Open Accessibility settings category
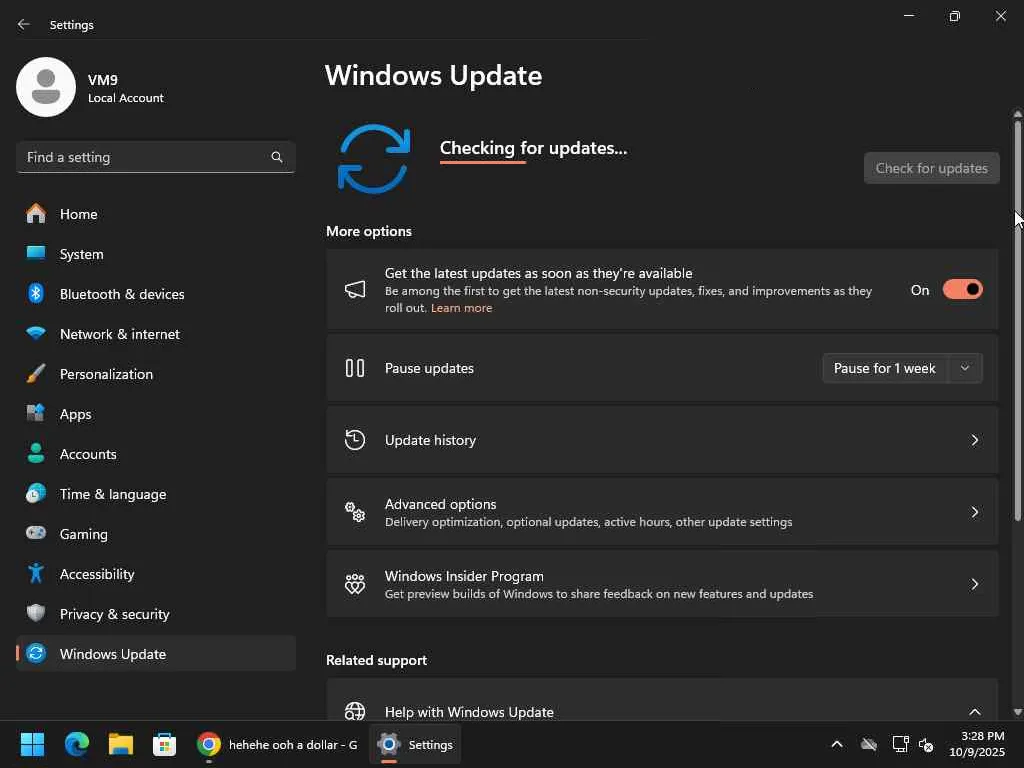This screenshot has height=768, width=1024. tap(156, 573)
